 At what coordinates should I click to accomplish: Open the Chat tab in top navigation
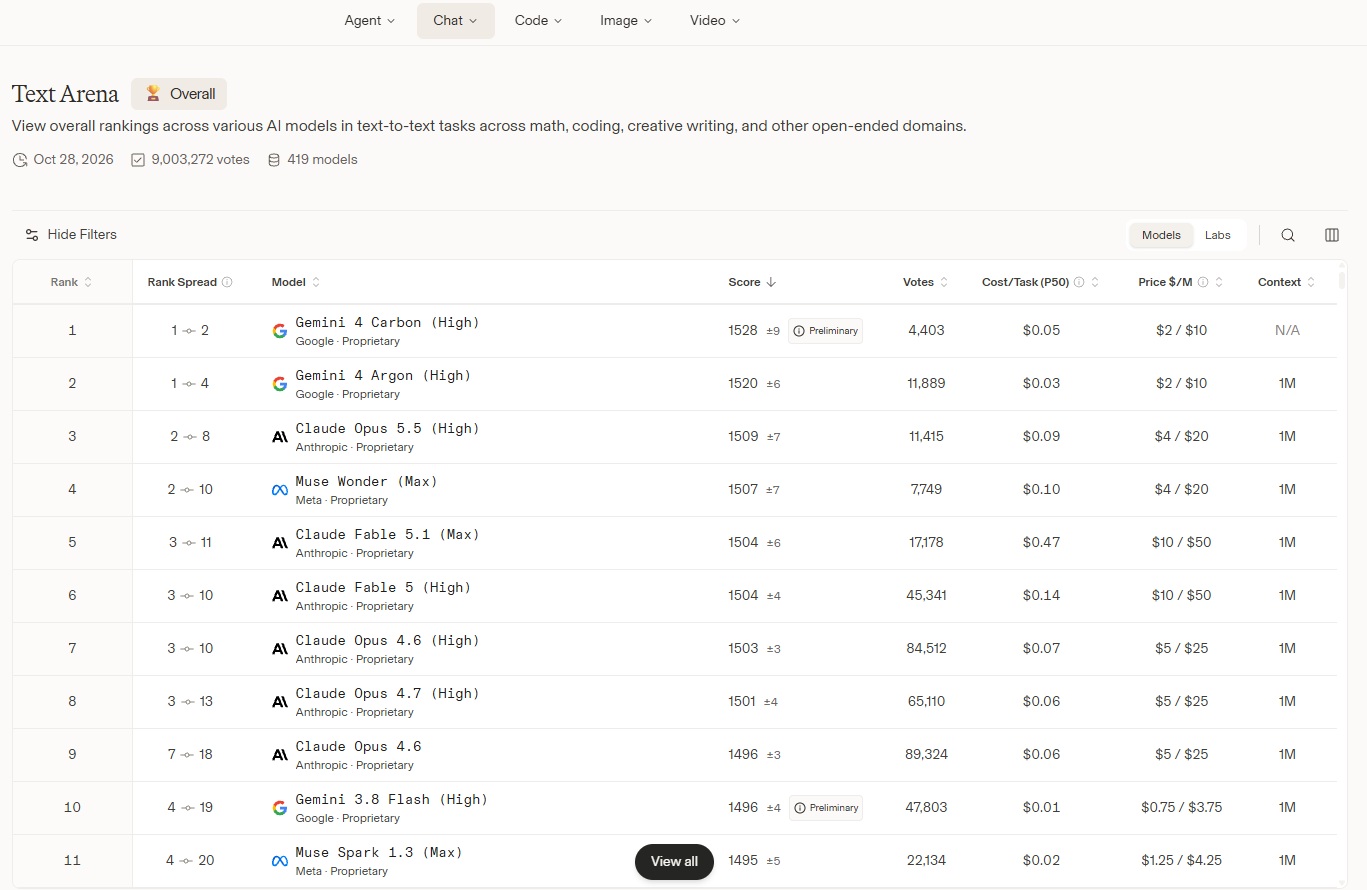[x=456, y=20]
